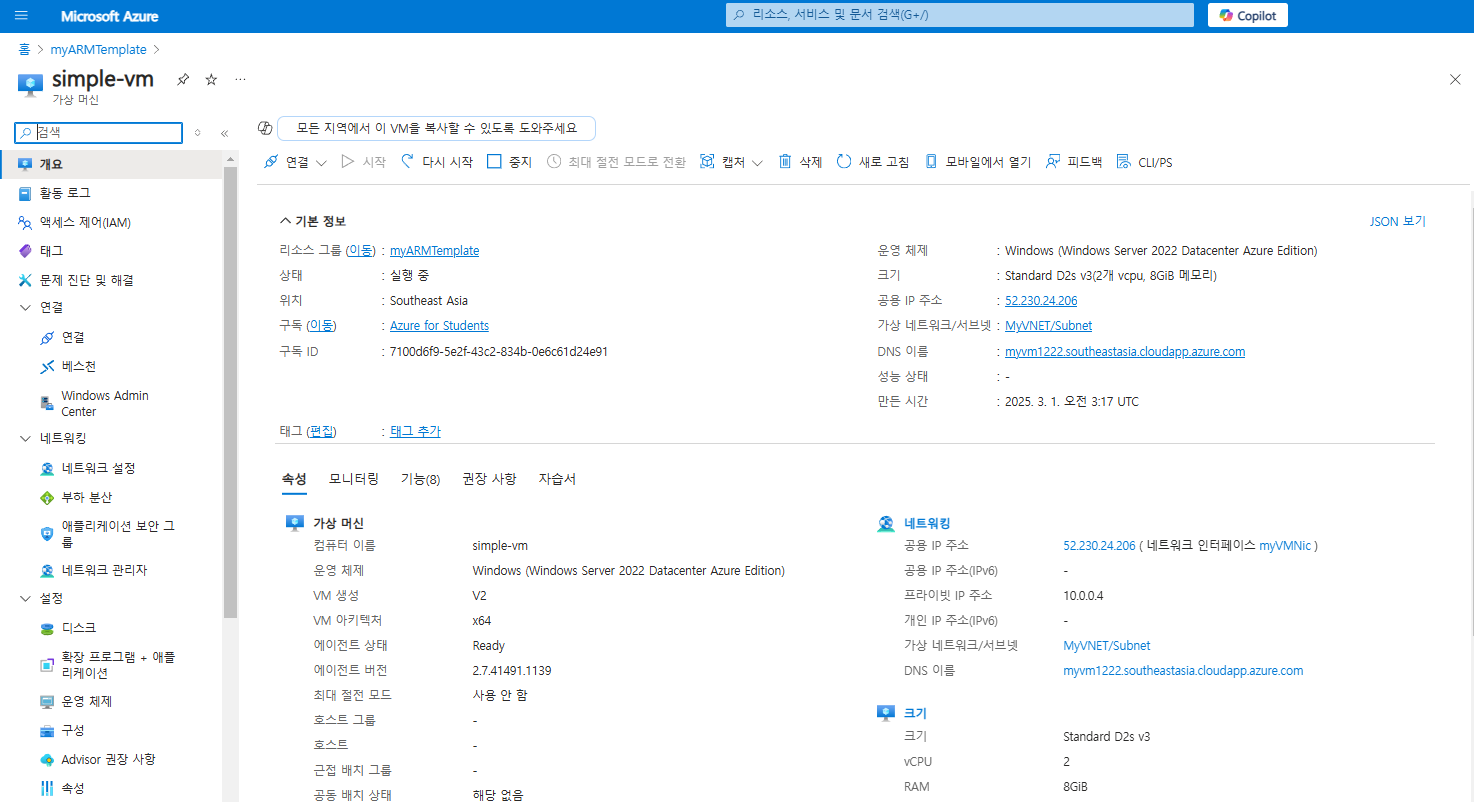Click 편집 next to 태그

click(322, 432)
